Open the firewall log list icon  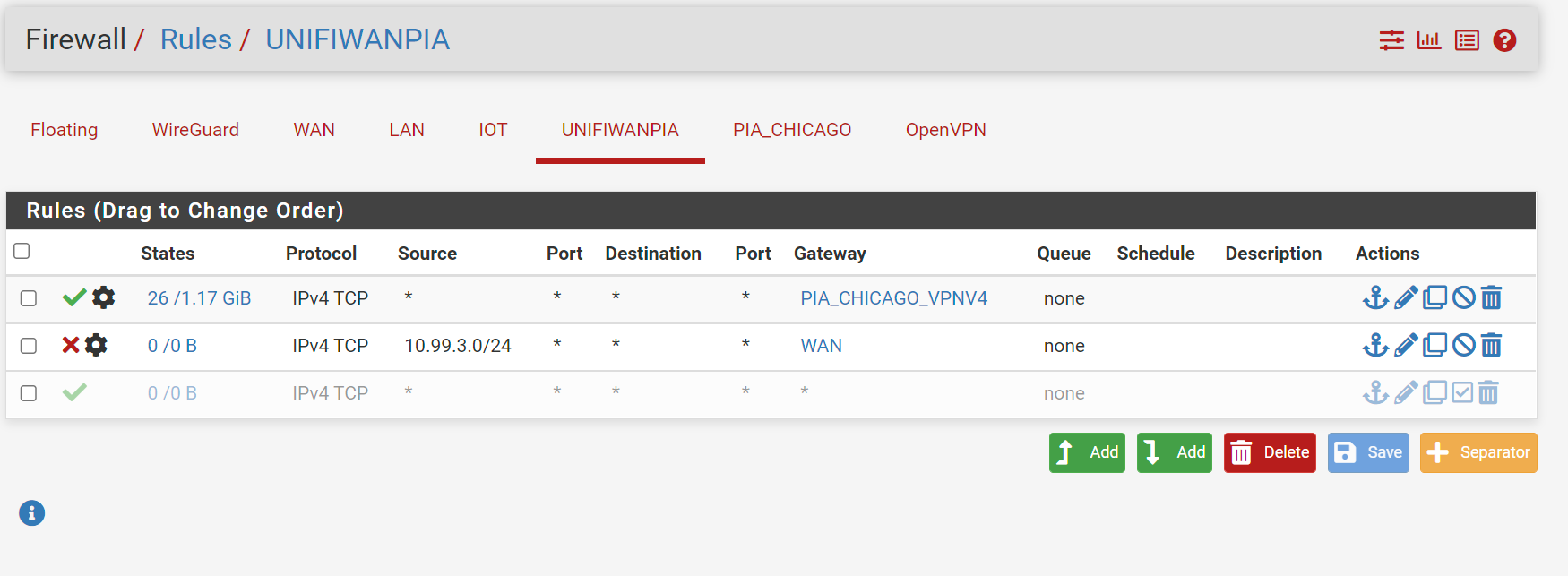click(1467, 40)
